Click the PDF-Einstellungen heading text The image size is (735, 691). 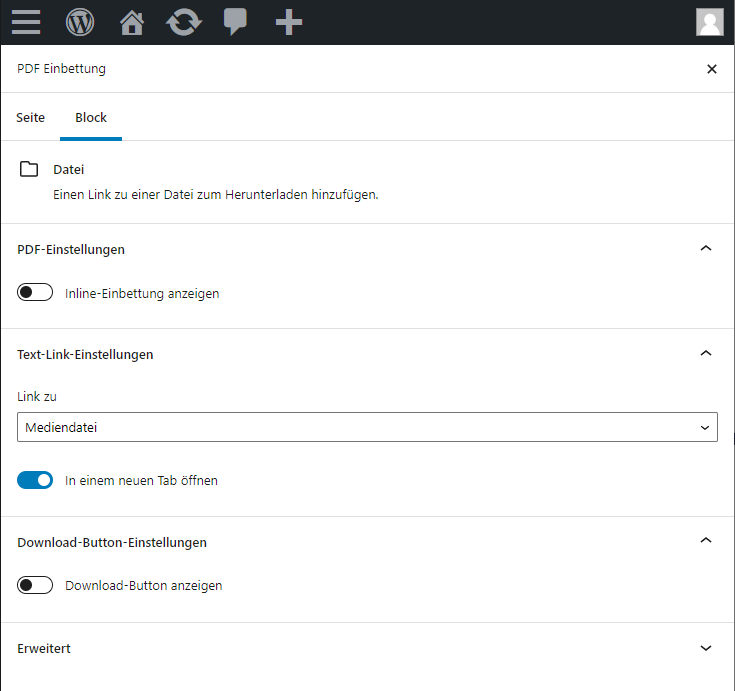tap(71, 249)
